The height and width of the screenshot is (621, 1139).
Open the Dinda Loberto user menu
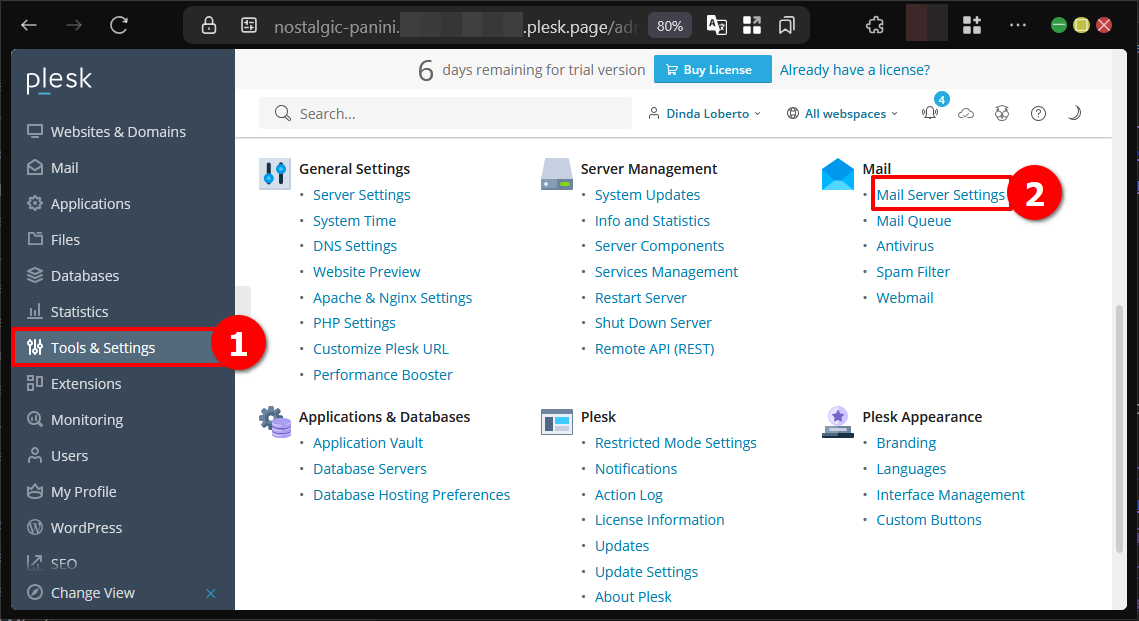(704, 113)
